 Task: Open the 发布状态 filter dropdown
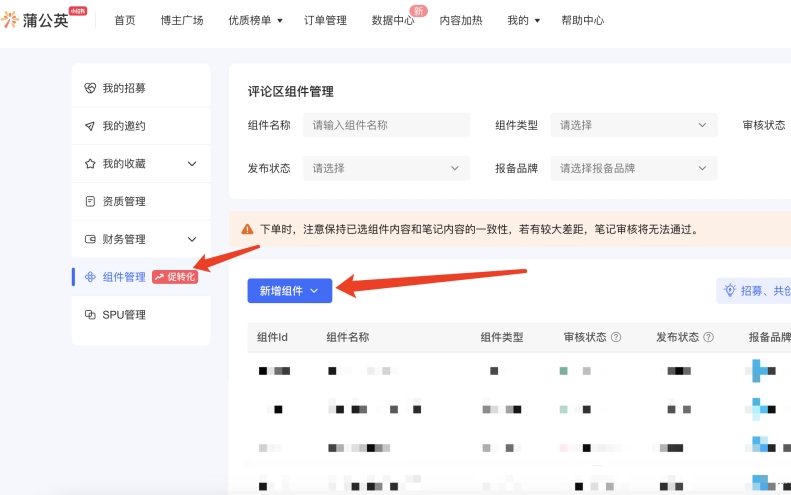[386, 168]
